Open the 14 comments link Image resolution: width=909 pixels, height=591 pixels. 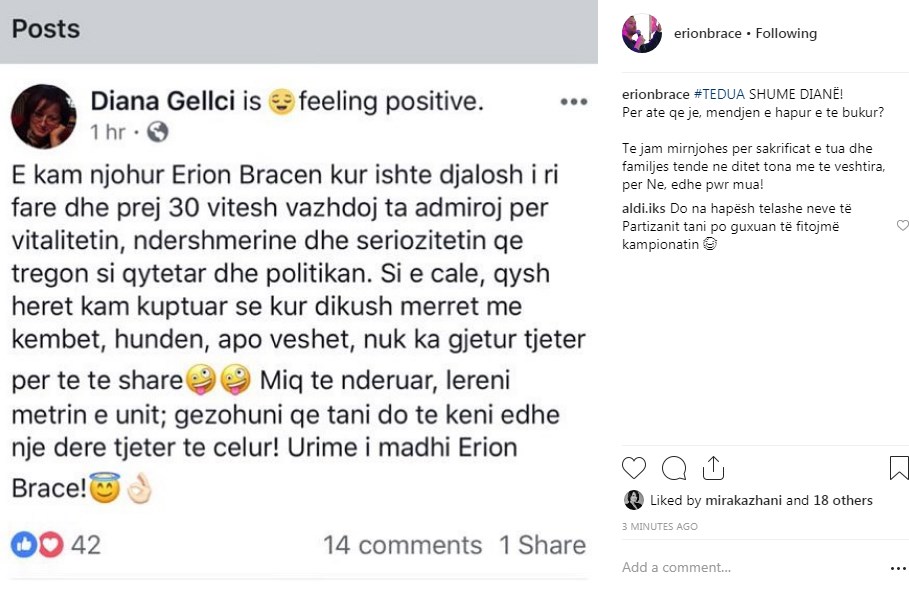click(402, 545)
